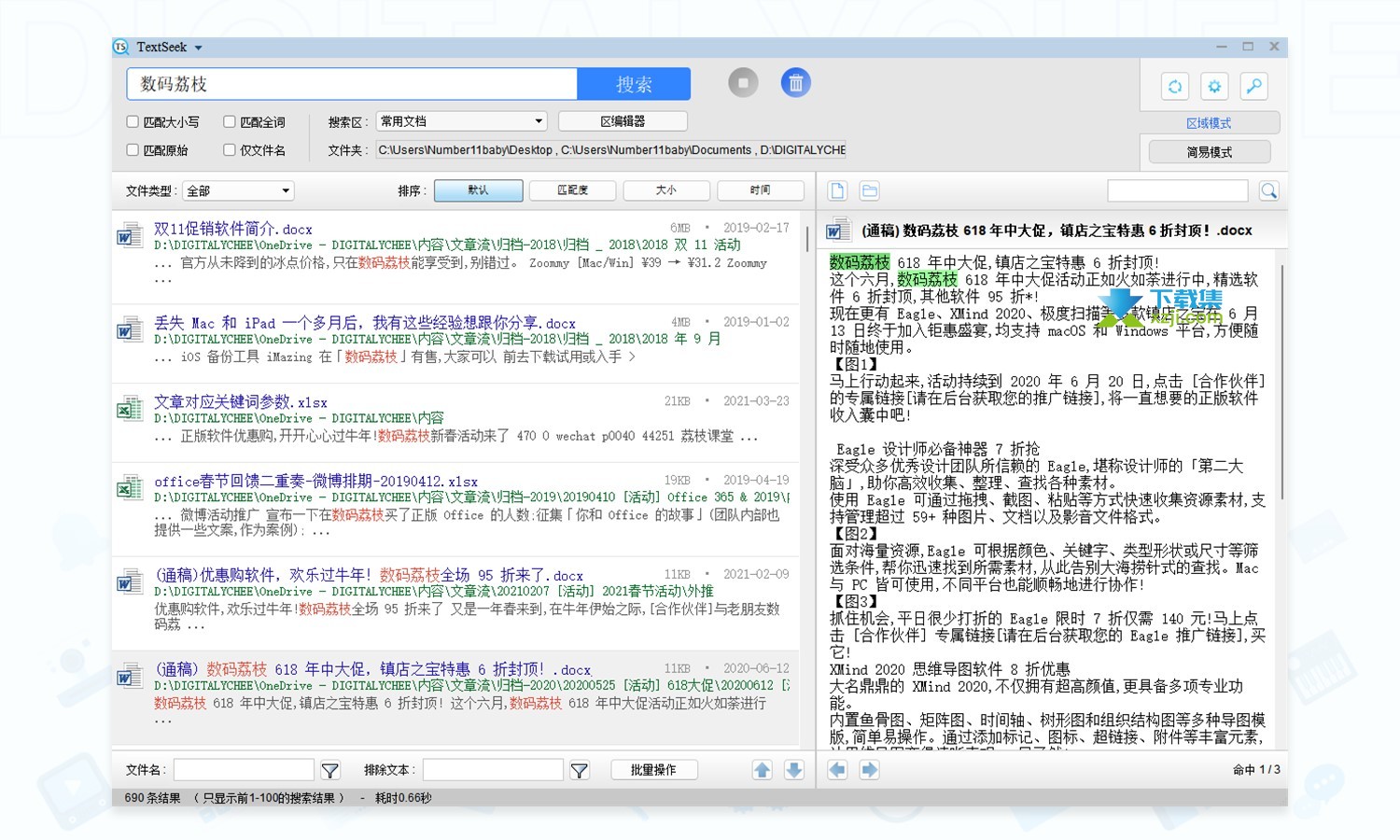Click the 命中 1/3 counter text
The image size is (1400, 840).
point(1256,770)
